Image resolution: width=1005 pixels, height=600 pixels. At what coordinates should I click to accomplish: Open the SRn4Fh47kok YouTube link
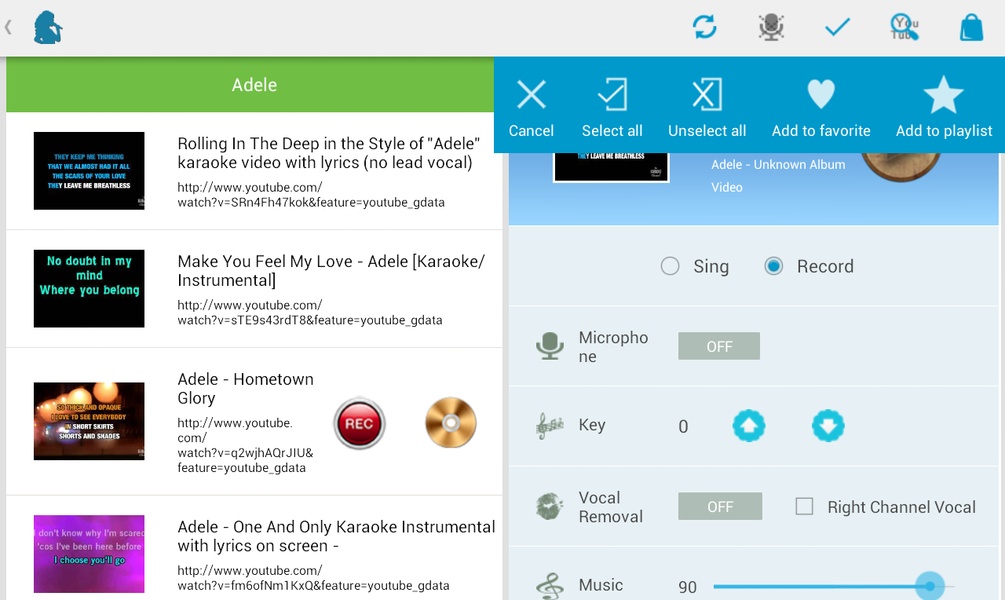click(x=311, y=195)
